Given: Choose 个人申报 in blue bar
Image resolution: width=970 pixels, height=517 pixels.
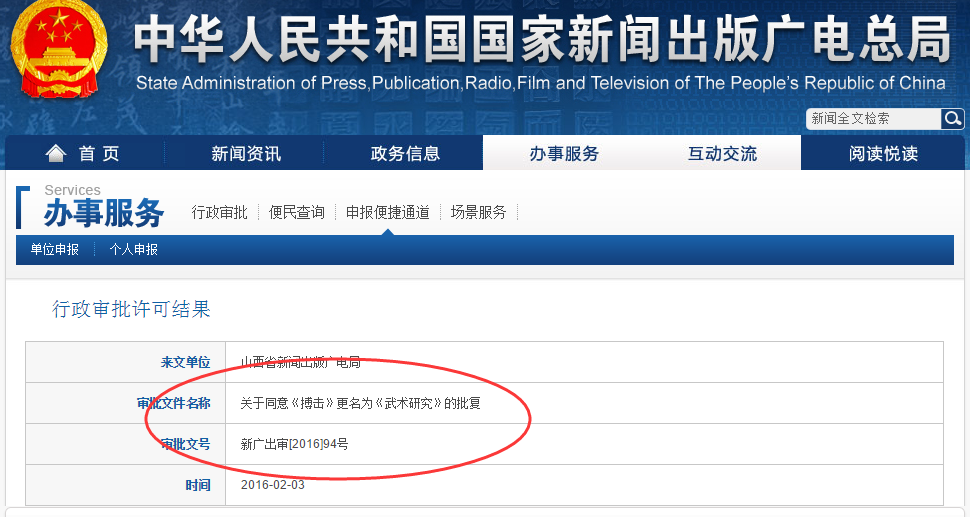Looking at the screenshot, I should pyautogui.click(x=134, y=249).
